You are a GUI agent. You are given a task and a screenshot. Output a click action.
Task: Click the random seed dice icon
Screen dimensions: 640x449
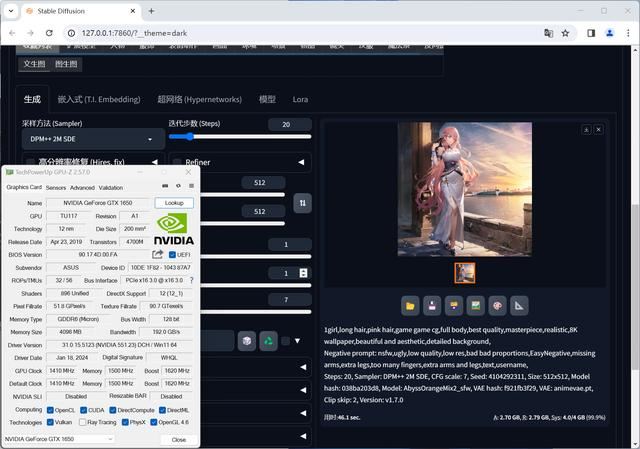click(247, 341)
